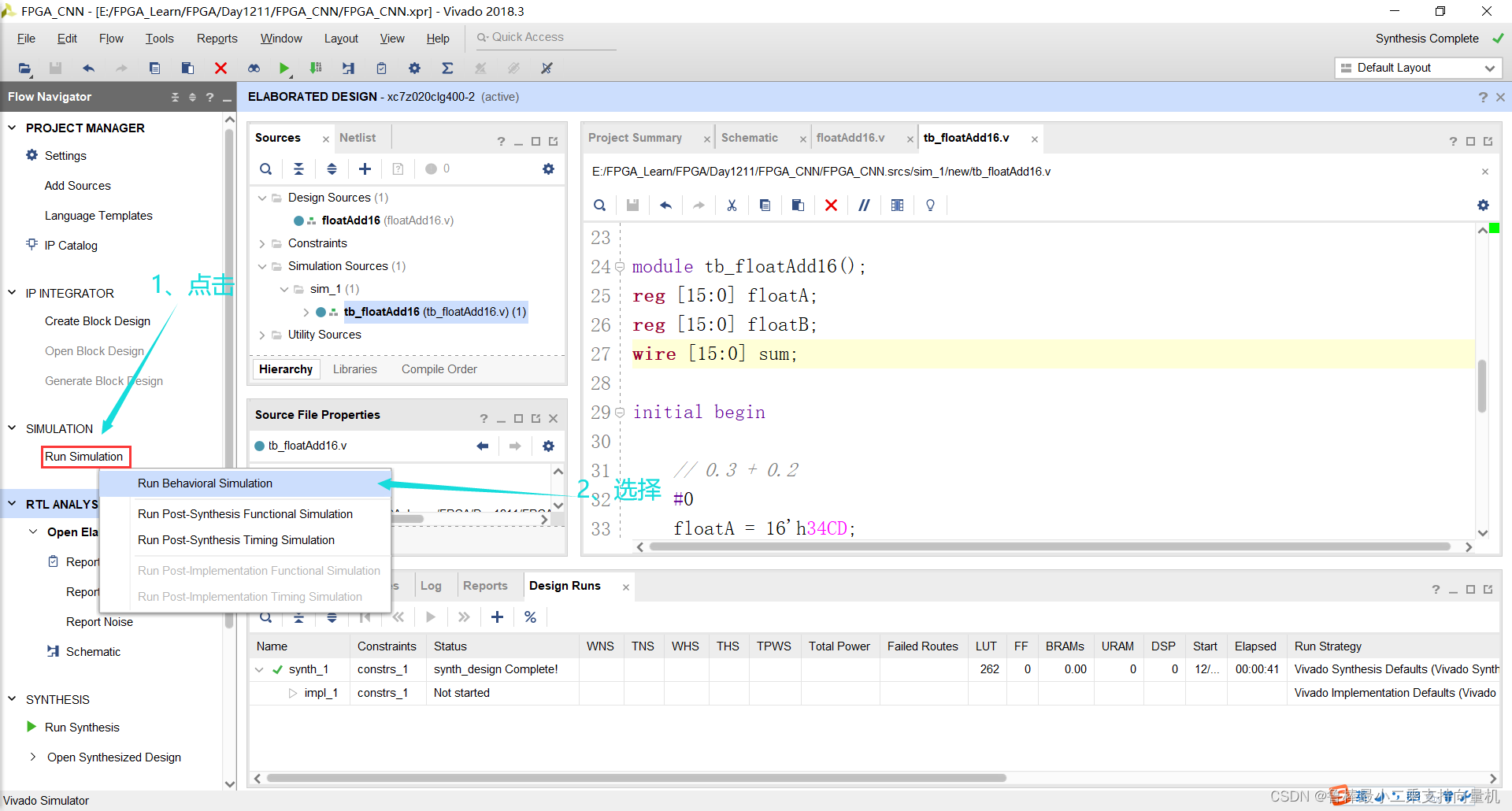1512x811 pixels.
Task: Switch to the Netlist tab
Action: (358, 138)
